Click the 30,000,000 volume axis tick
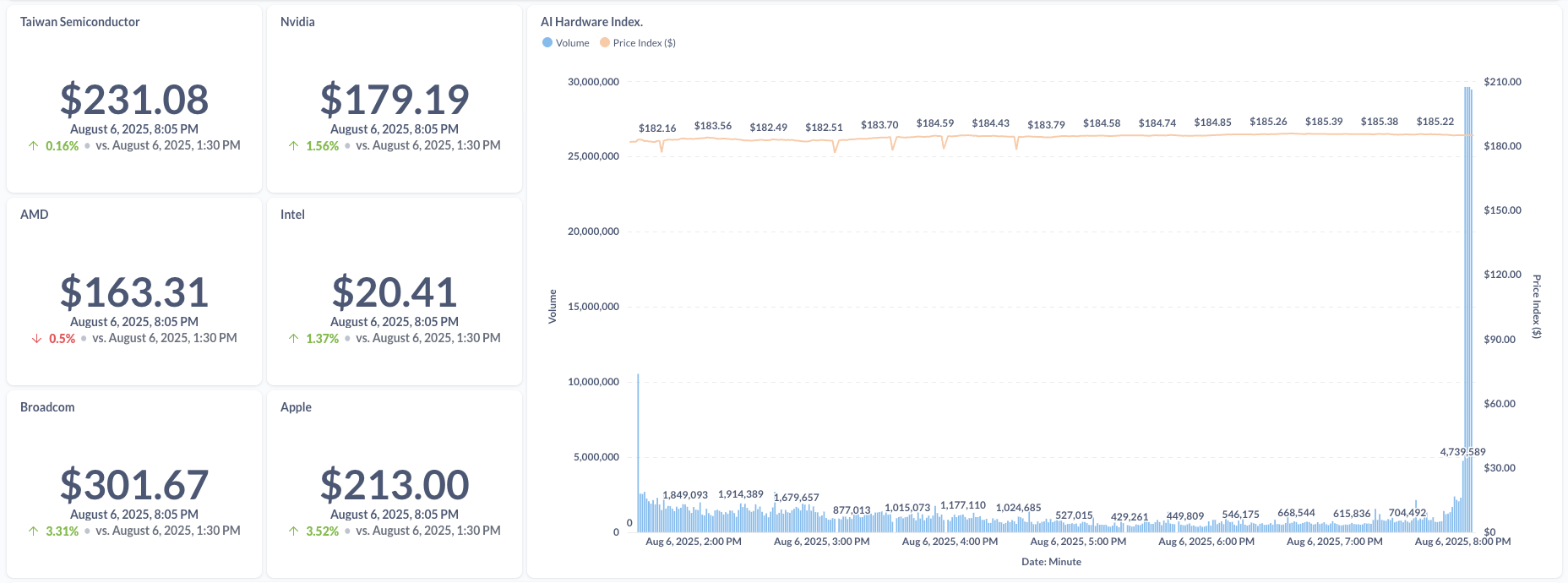Viewport: 1568px width, 583px height. (x=593, y=82)
